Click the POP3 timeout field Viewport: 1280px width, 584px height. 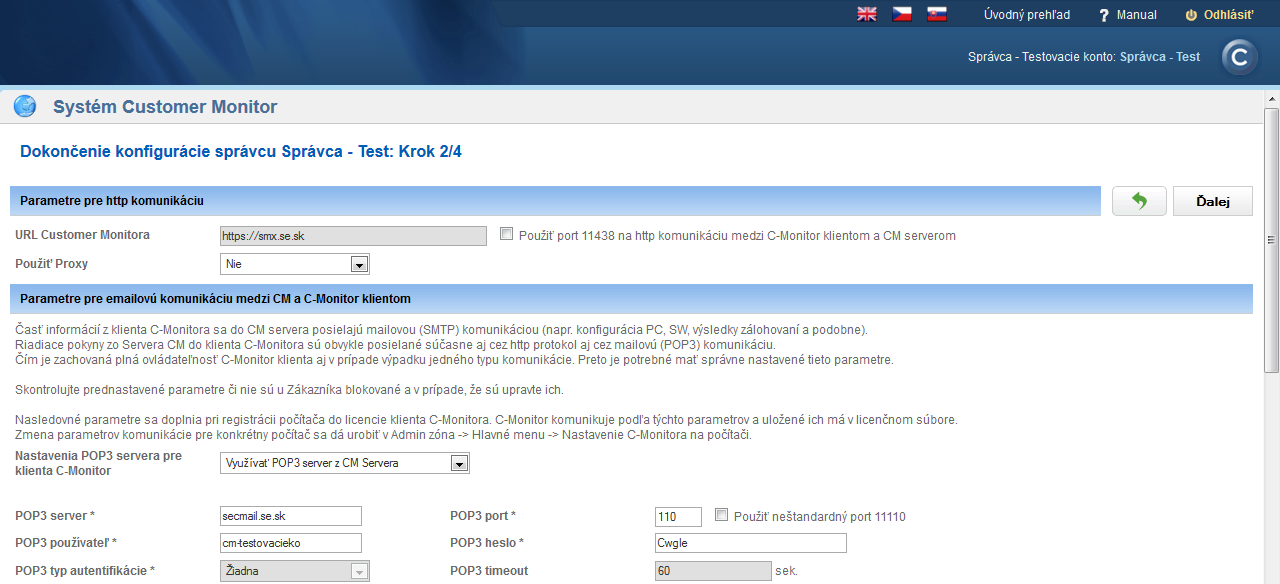point(714,571)
